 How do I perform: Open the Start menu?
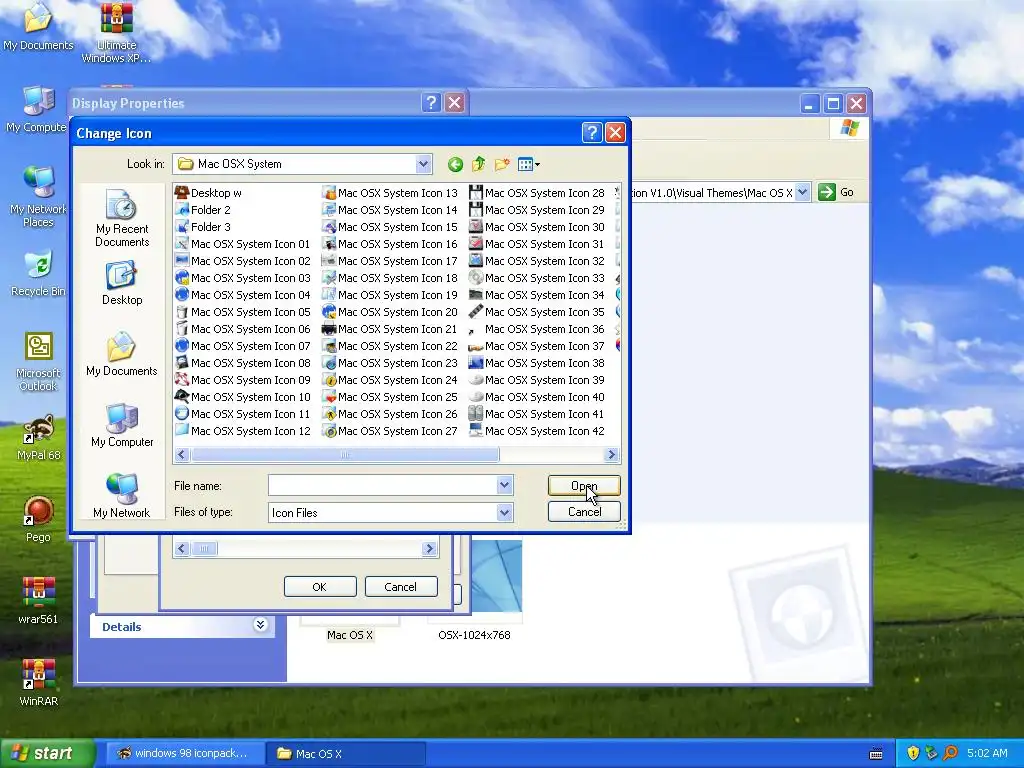tap(47, 753)
